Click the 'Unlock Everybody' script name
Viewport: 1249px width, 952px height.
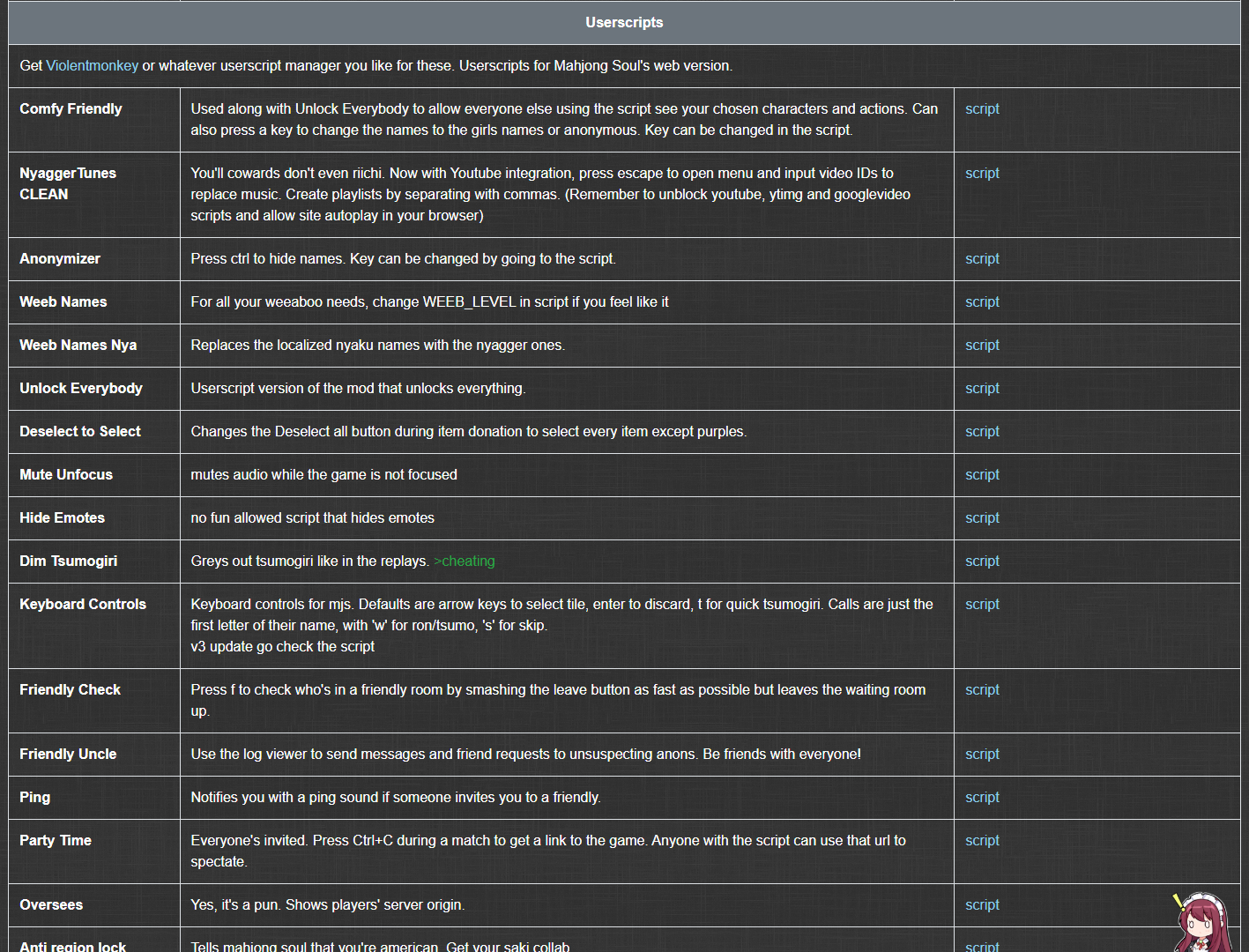[x=81, y=388]
